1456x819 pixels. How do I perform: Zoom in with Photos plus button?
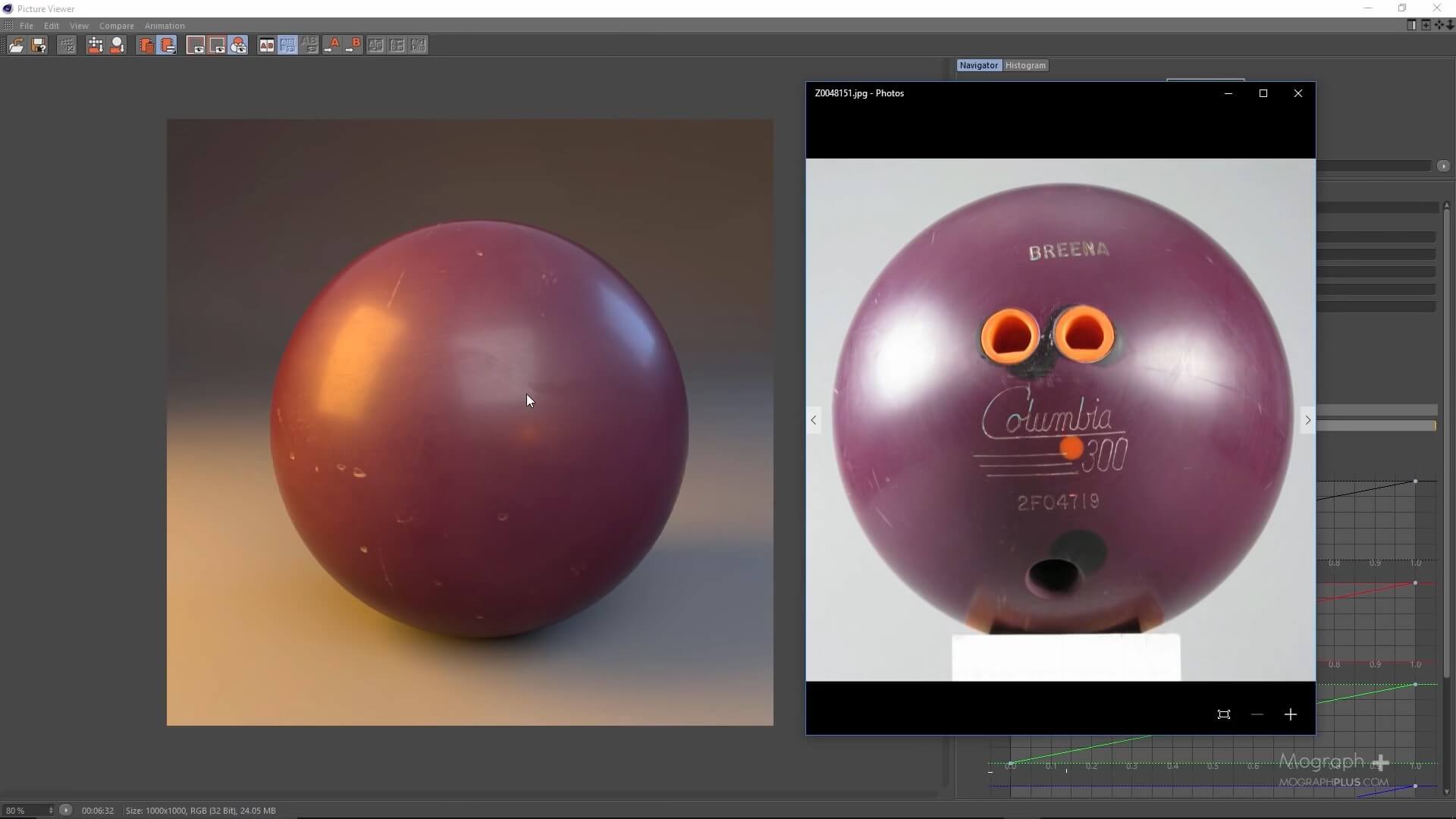pyautogui.click(x=1290, y=714)
